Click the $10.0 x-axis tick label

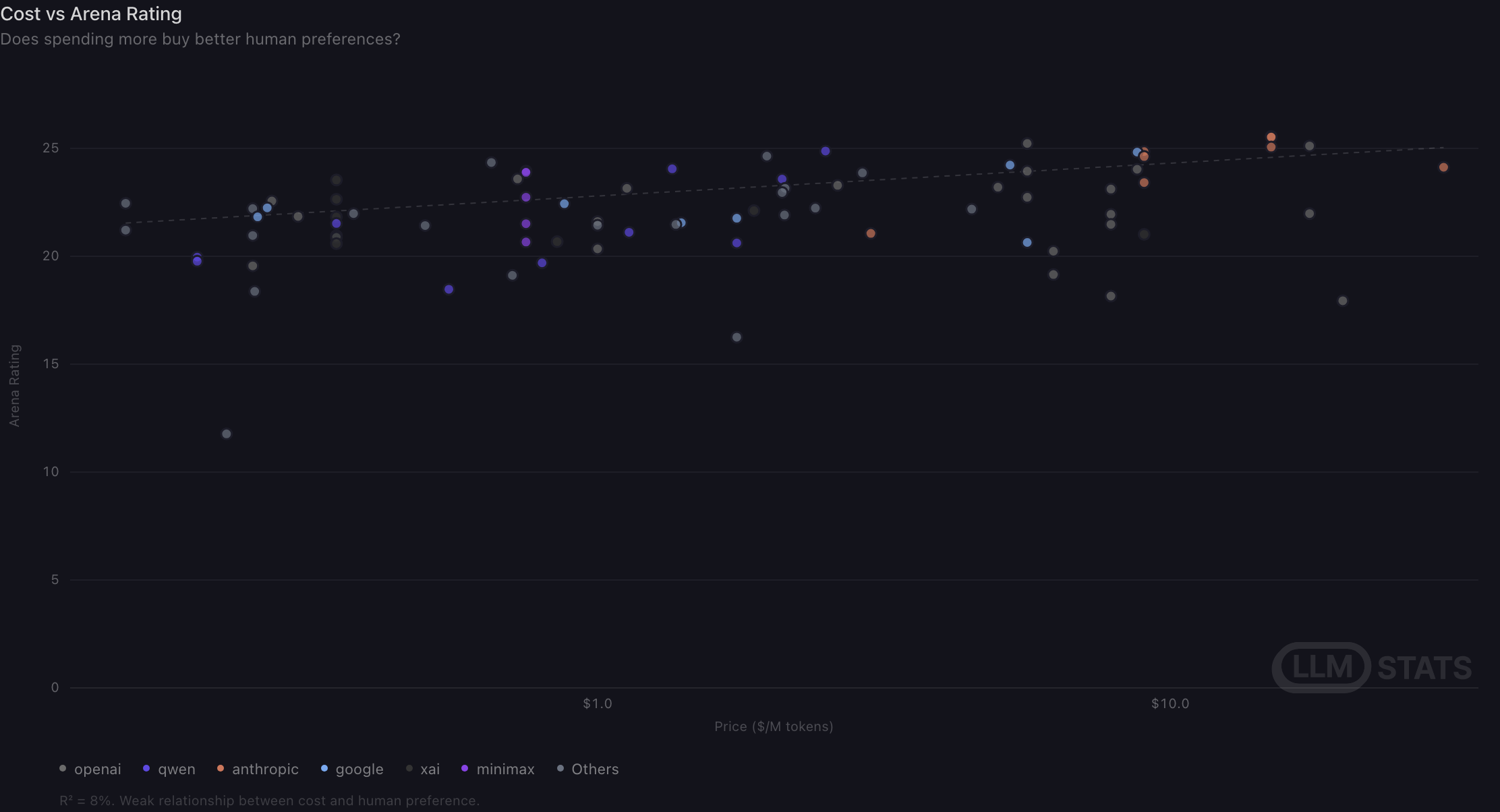[1170, 703]
